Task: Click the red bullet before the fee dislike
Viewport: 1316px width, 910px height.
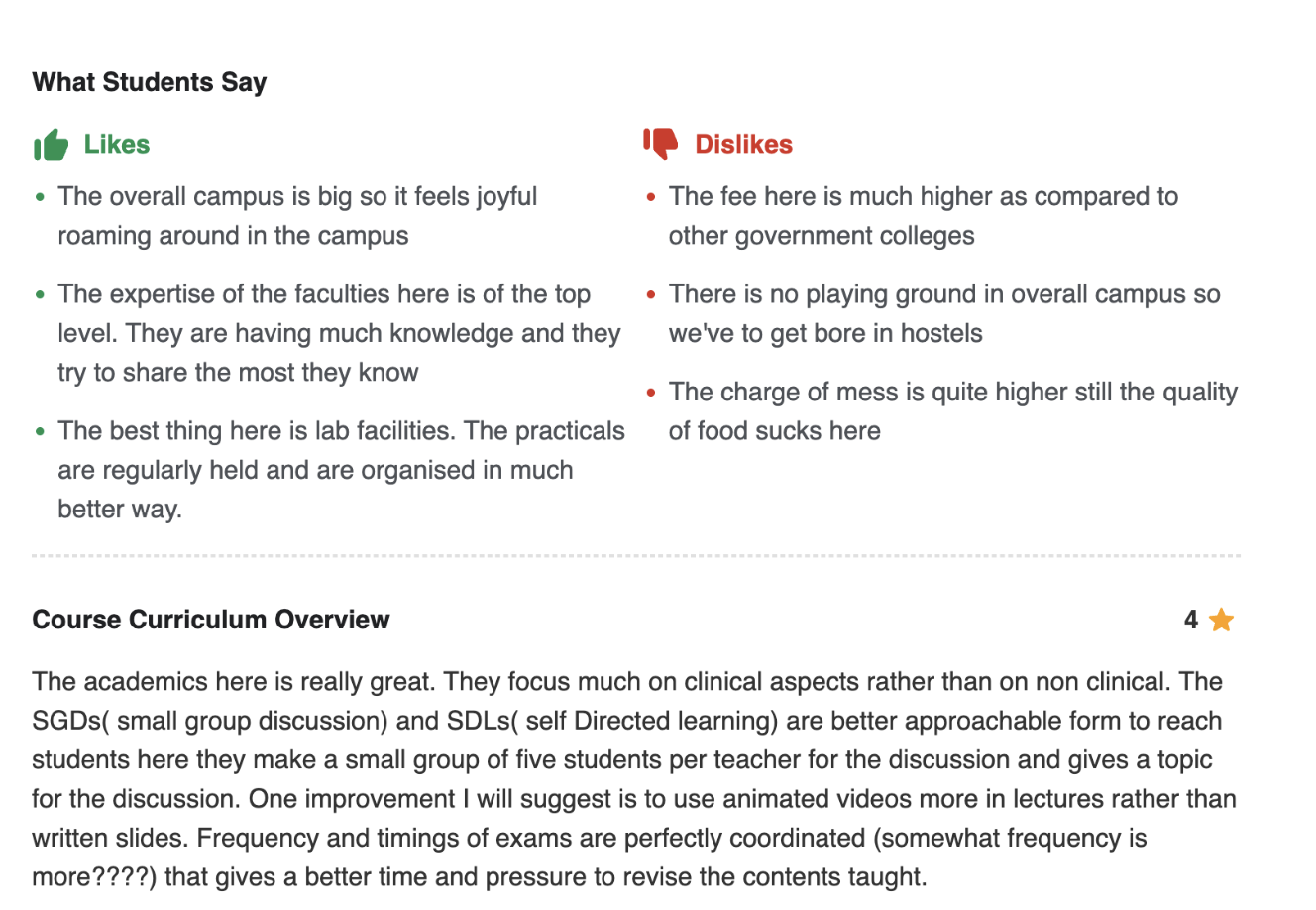Action: 651,197
